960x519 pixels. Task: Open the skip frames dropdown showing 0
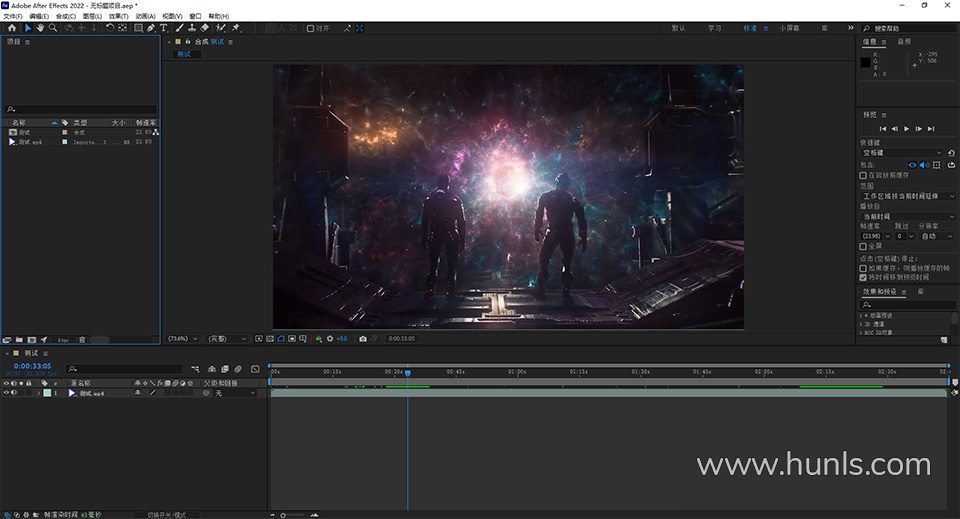pyautogui.click(x=905, y=236)
